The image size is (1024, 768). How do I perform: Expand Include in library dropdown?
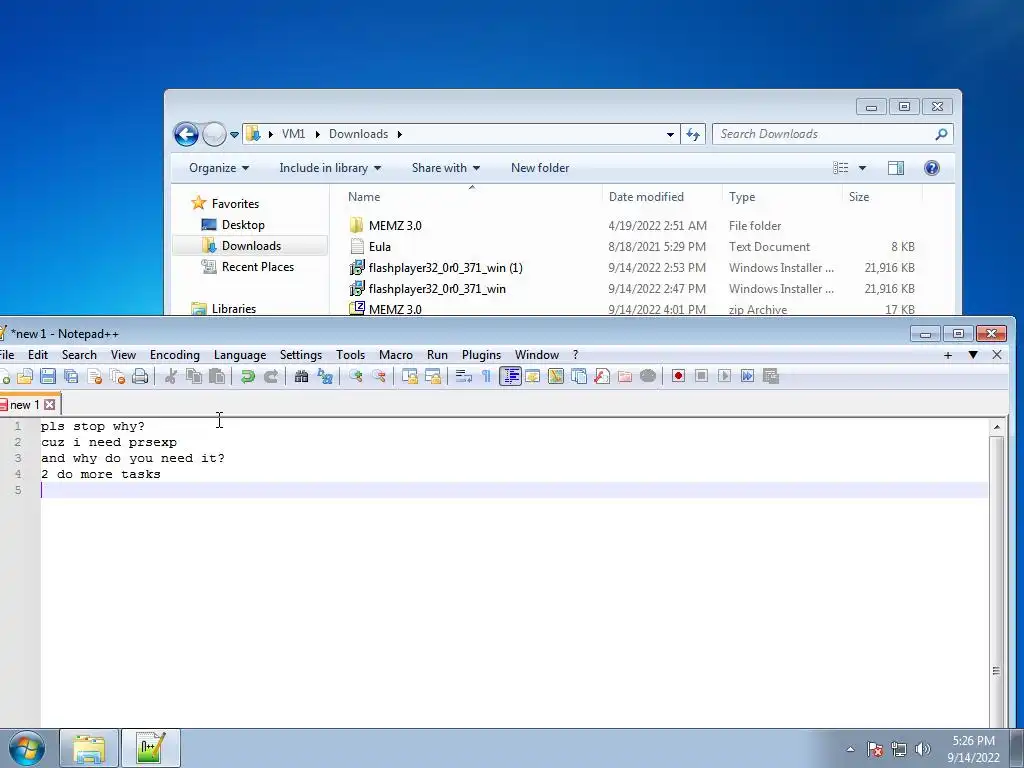coord(330,168)
